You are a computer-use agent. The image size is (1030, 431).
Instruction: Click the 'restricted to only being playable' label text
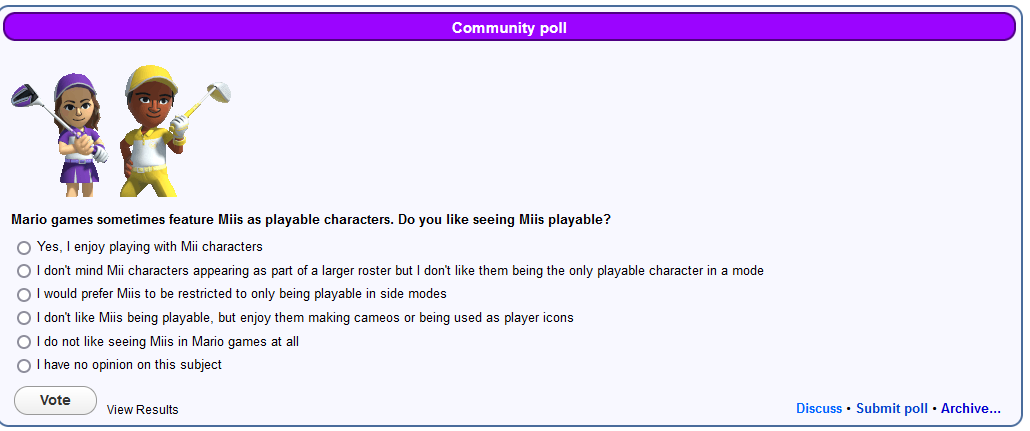(242, 294)
